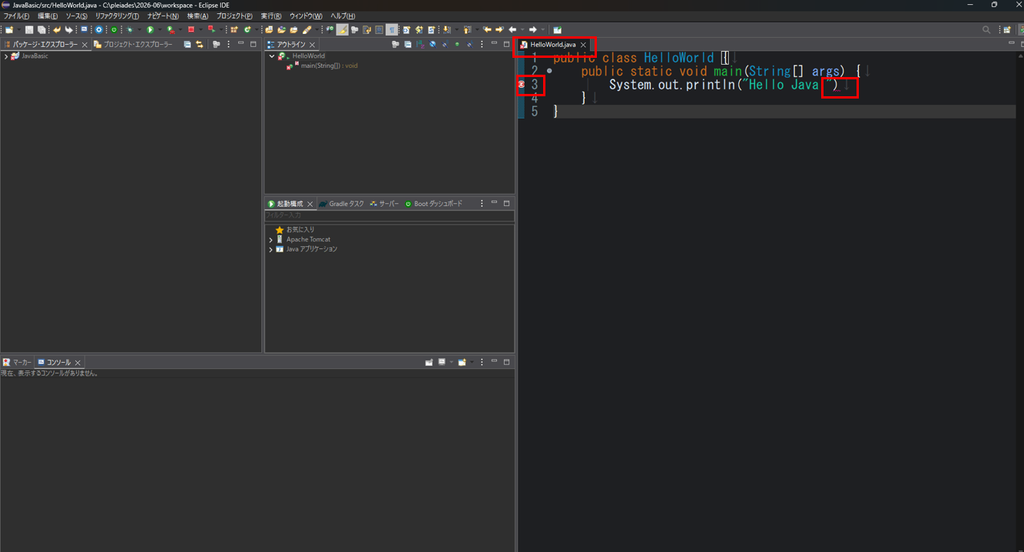This screenshot has width=1024, height=552.
Task: Toggle Show Whitespace Characters pilcrow icon
Action: [x=392, y=29]
